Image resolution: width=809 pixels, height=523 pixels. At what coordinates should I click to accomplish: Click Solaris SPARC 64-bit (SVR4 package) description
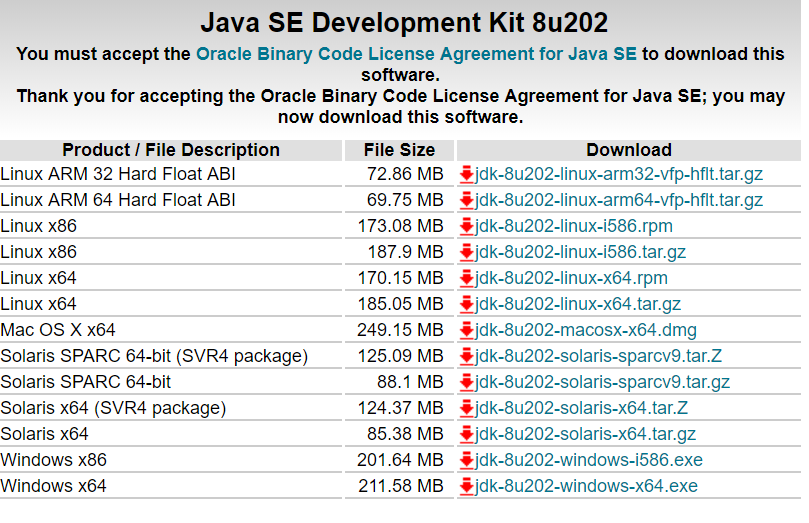click(154, 356)
